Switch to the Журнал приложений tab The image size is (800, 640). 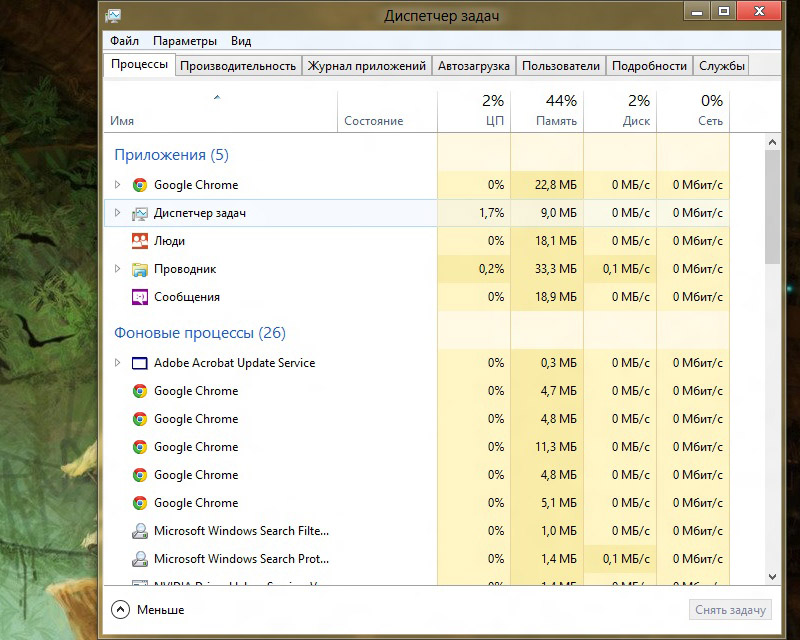click(366, 66)
